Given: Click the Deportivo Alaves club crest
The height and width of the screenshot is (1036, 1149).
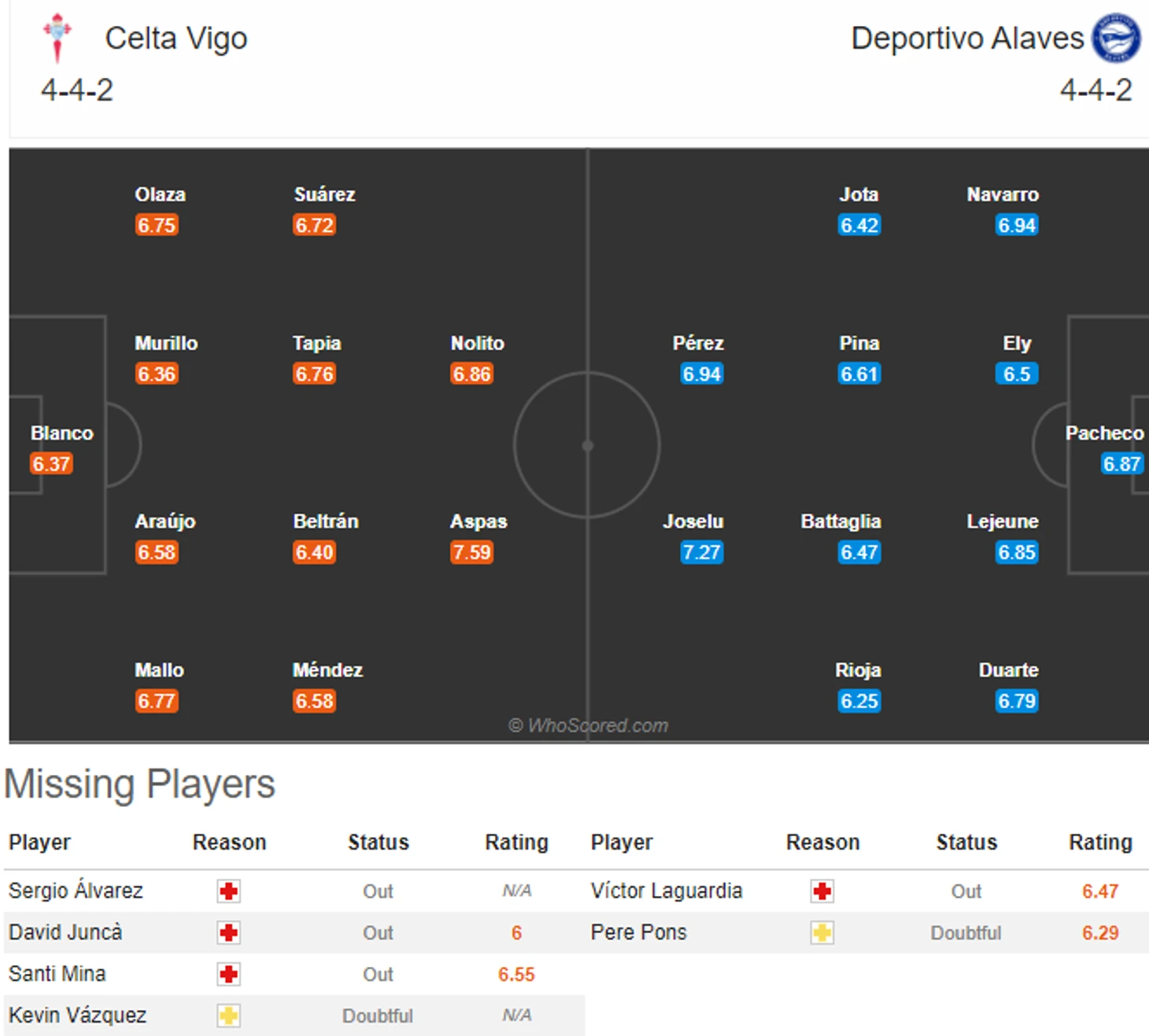Looking at the screenshot, I should [1116, 38].
